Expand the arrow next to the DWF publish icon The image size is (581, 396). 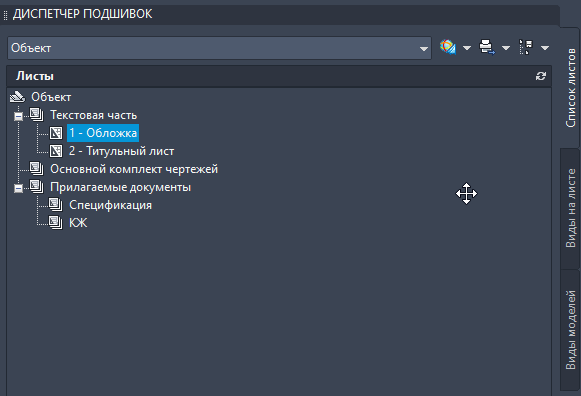coord(467,48)
